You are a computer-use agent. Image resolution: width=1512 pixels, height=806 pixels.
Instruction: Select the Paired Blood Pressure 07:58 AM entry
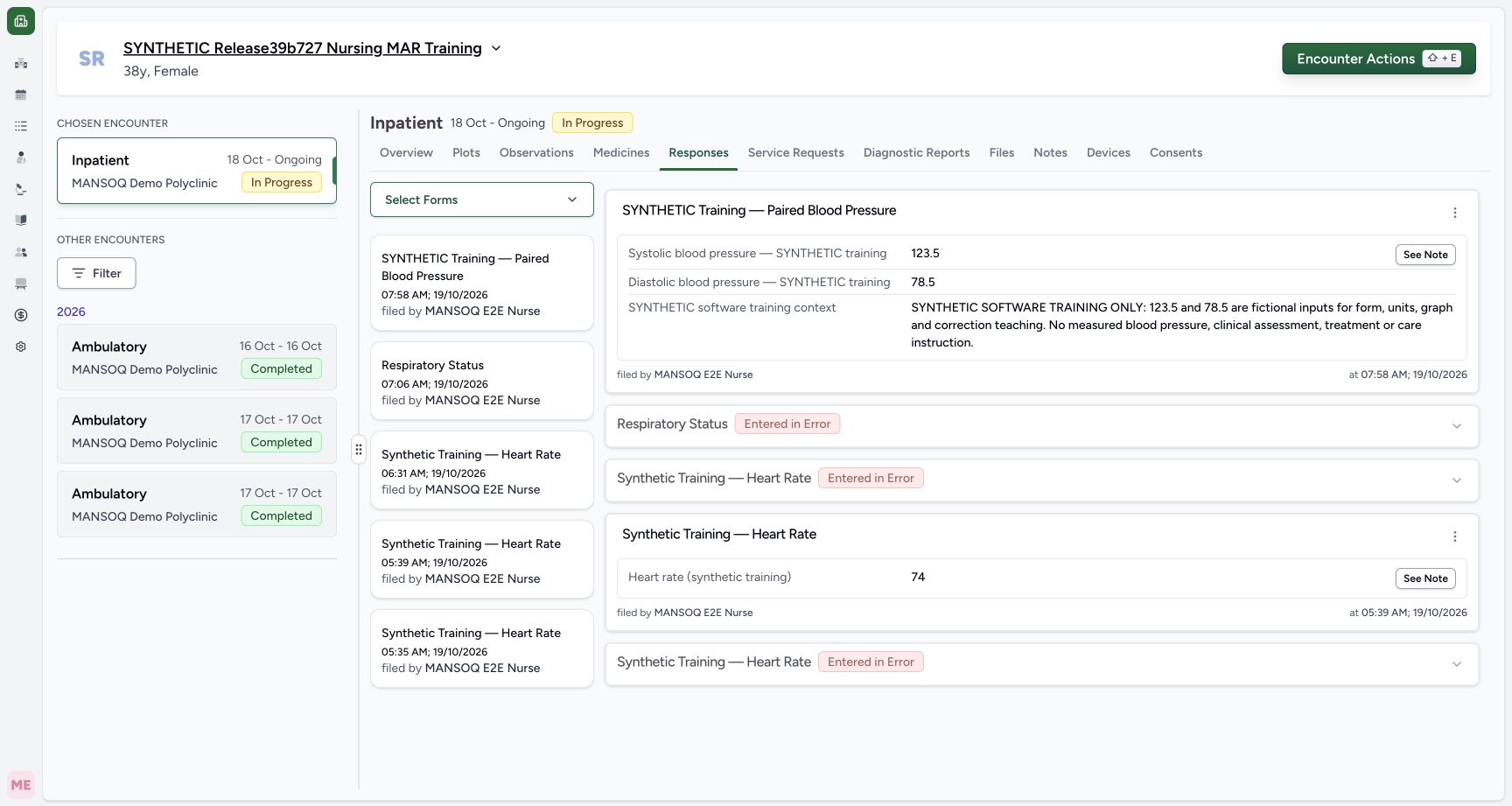(482, 283)
